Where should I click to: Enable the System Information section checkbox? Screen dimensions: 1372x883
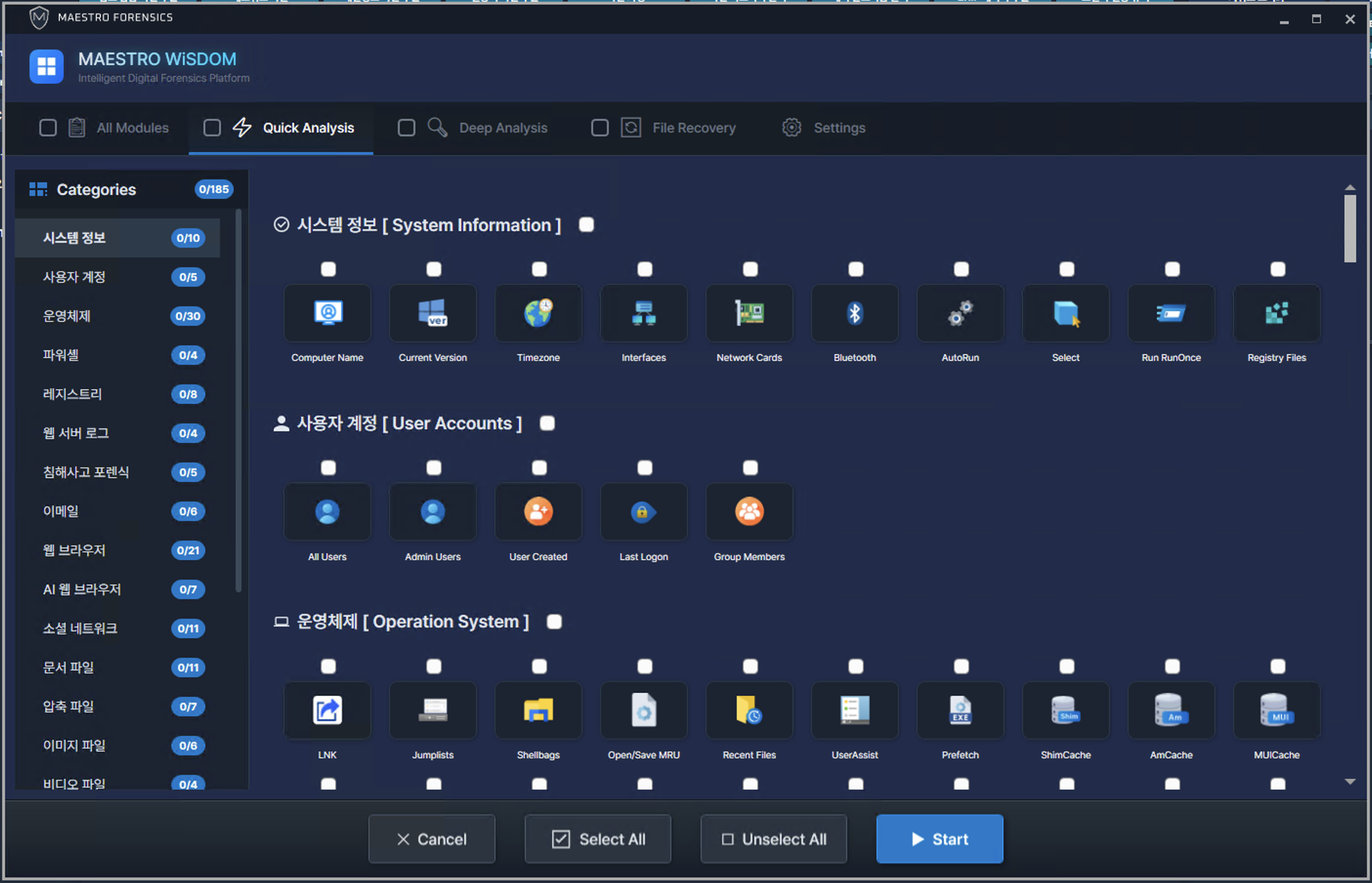[x=586, y=224]
